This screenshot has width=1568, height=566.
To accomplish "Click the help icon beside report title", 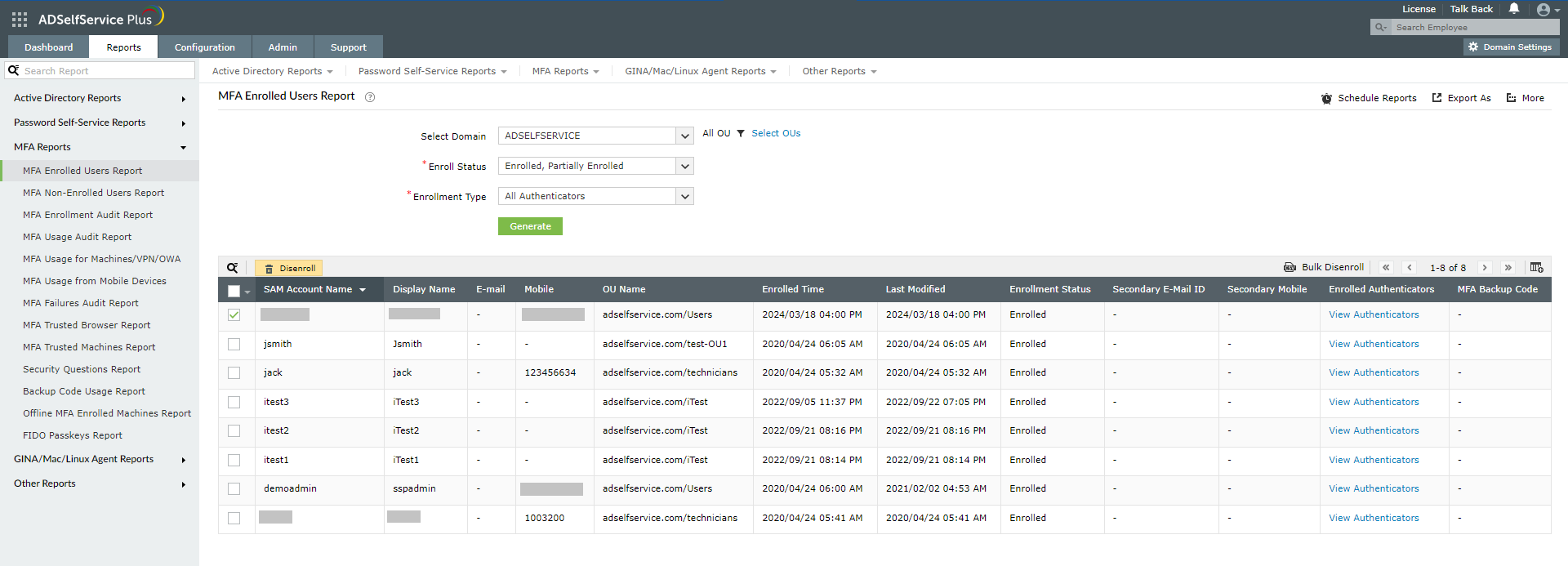I will pyautogui.click(x=370, y=97).
